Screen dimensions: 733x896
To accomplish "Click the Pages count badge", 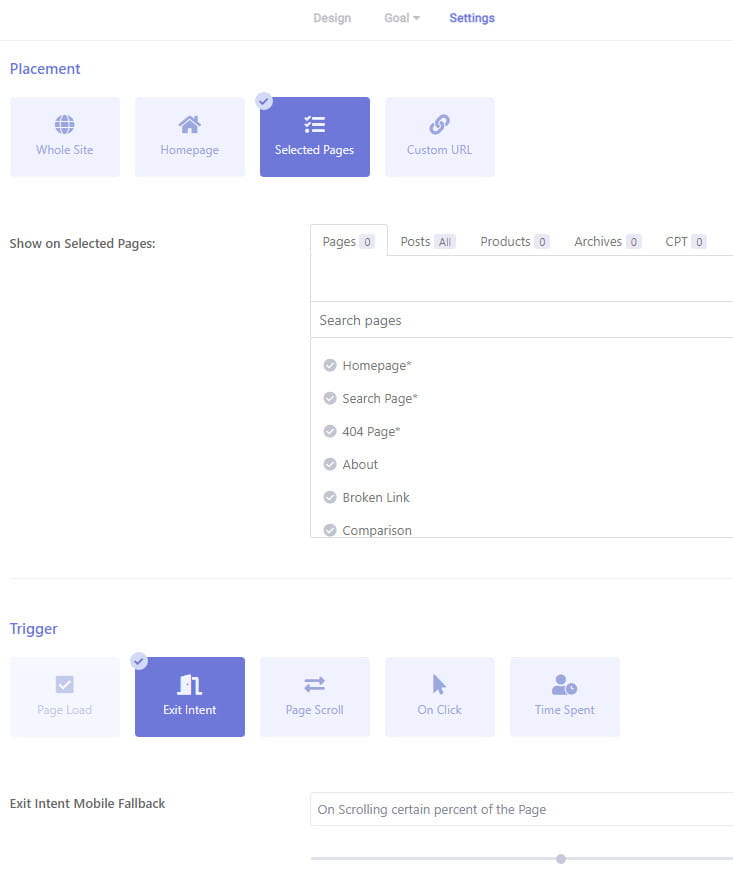I will tap(367, 242).
